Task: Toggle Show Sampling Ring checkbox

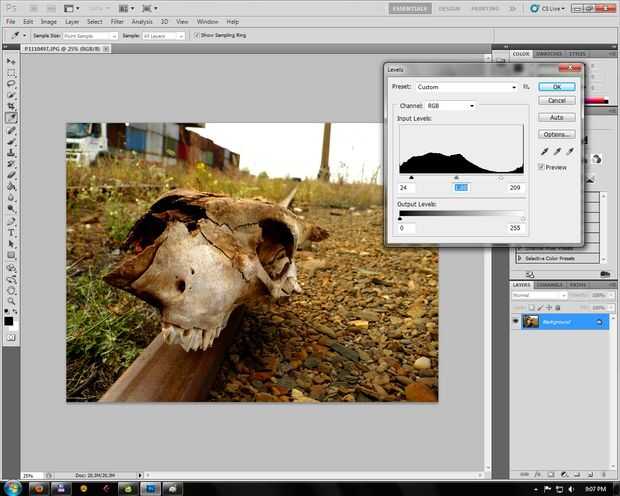Action: coord(196,35)
